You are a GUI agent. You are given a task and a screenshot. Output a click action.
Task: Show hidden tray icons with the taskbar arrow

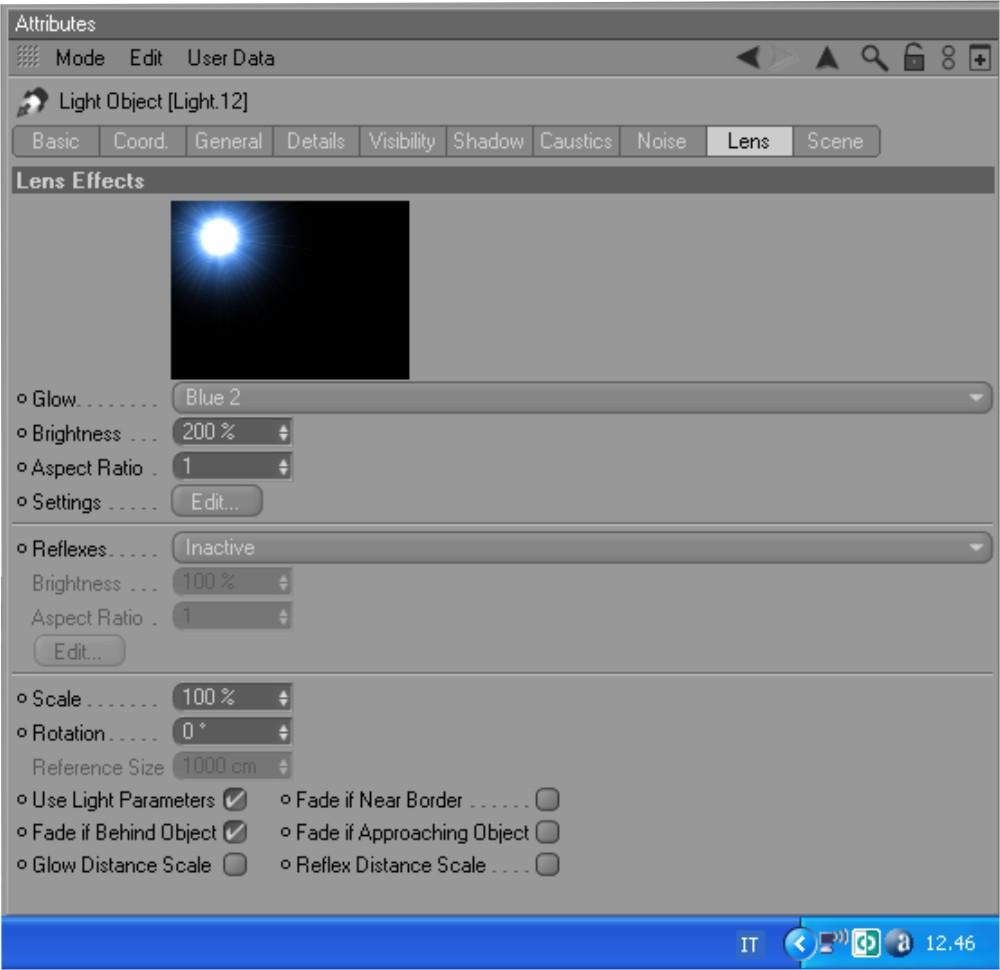click(x=800, y=943)
